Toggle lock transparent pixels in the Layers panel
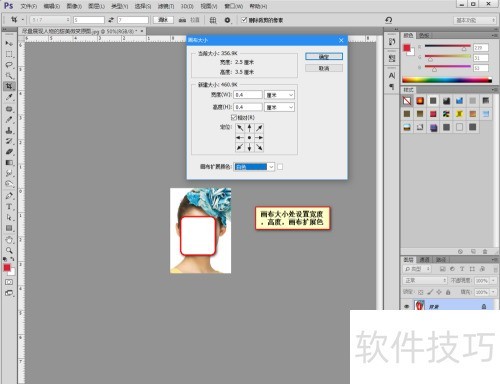The width and height of the screenshot is (500, 384). [421, 292]
